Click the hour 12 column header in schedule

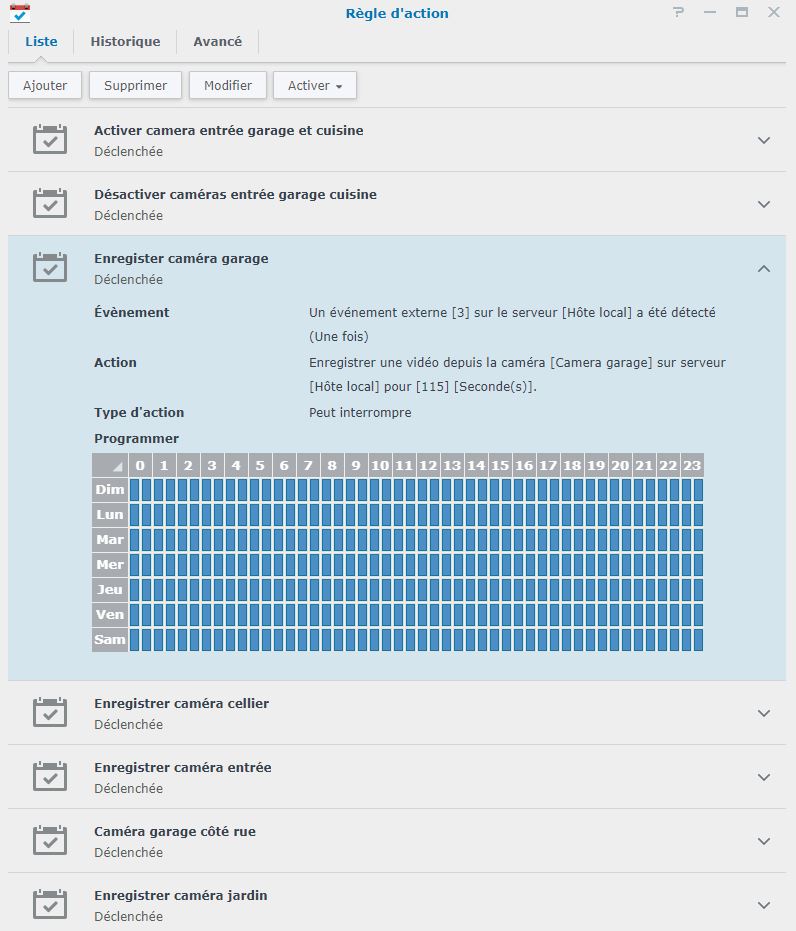coord(428,465)
